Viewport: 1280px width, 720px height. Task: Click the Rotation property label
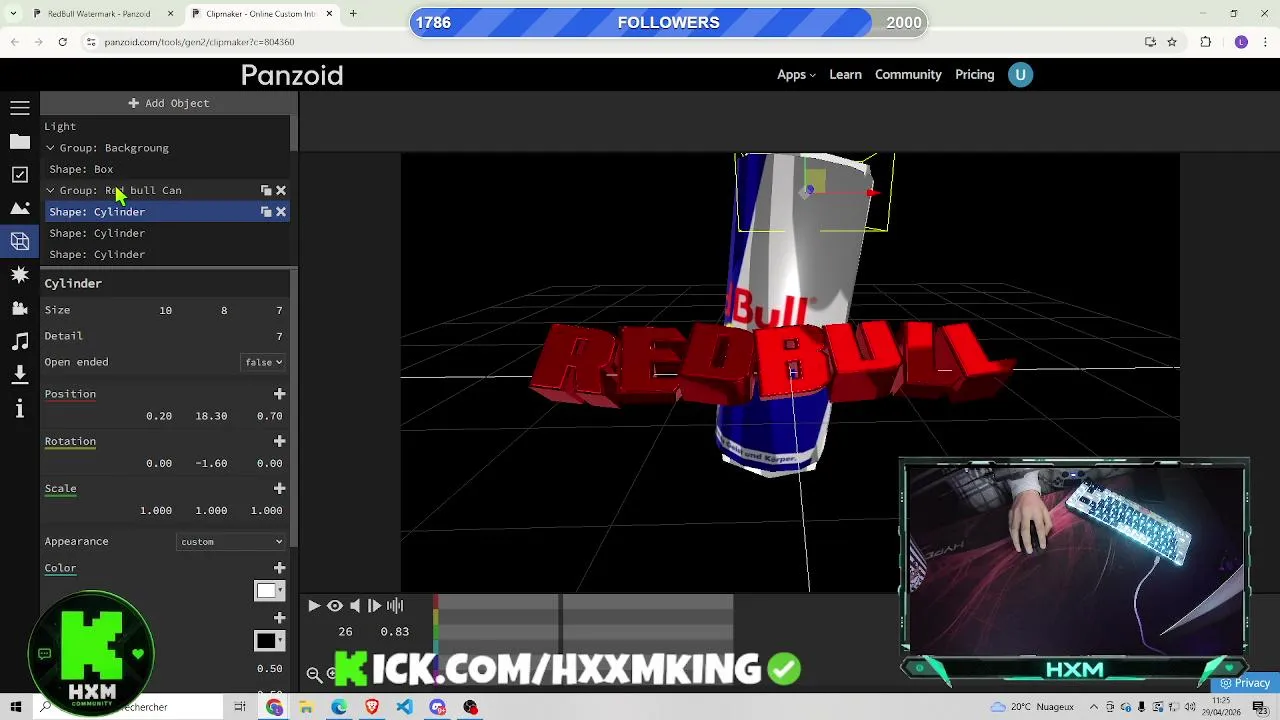(70, 441)
